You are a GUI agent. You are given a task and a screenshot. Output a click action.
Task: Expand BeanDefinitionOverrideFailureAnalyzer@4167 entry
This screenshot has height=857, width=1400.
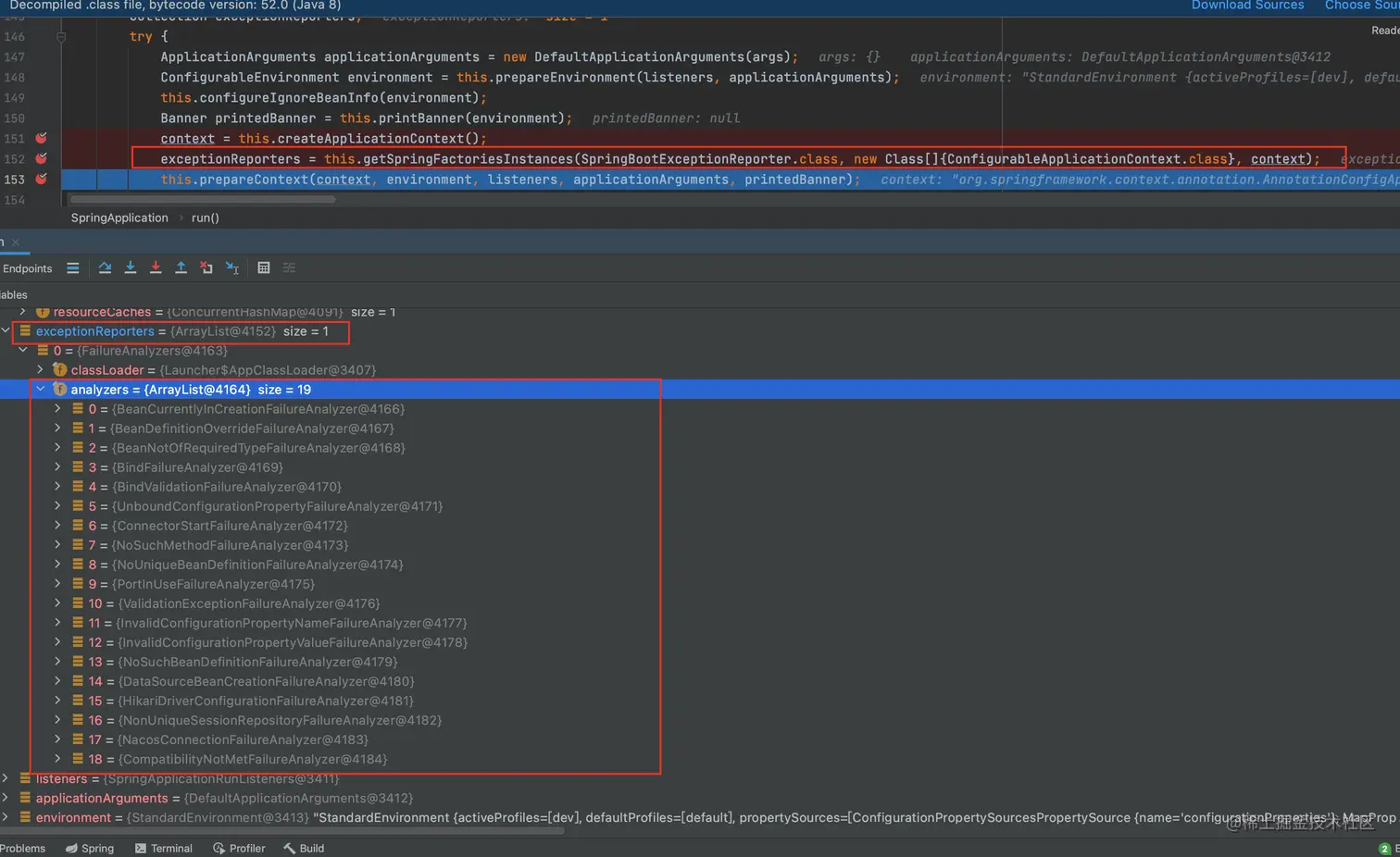pyautogui.click(x=57, y=428)
